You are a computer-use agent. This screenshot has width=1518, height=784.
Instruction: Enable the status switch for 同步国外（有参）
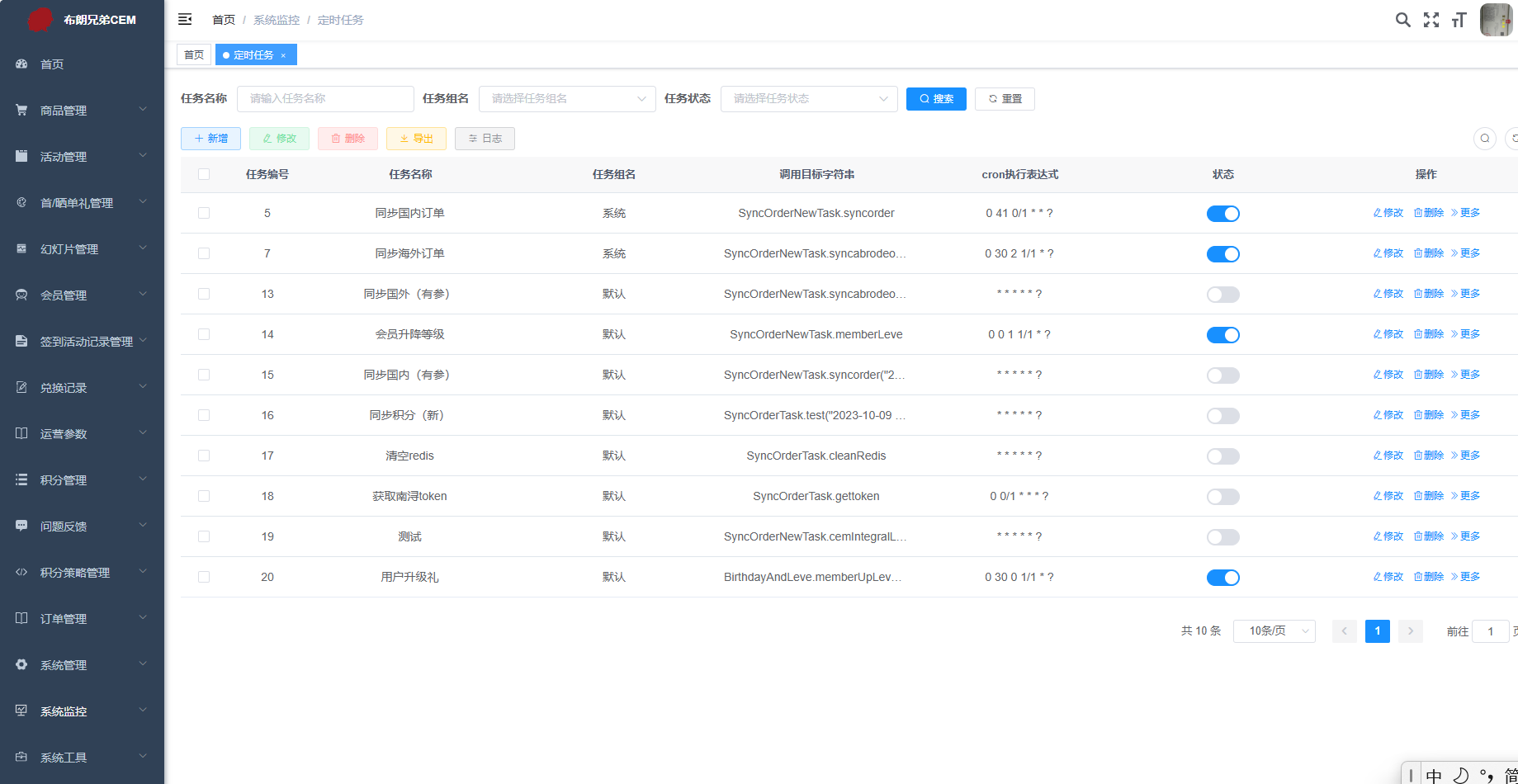point(1222,295)
